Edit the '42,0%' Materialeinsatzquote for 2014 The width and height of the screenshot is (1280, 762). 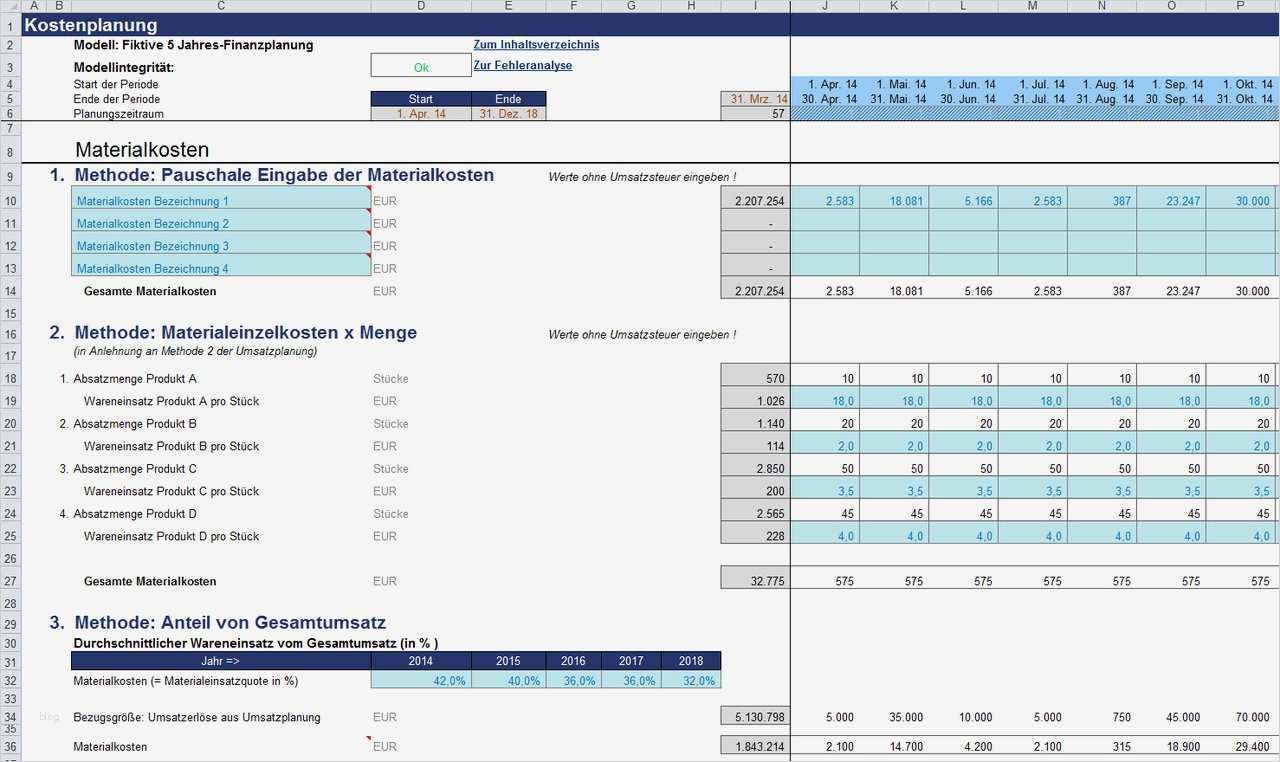click(x=421, y=680)
